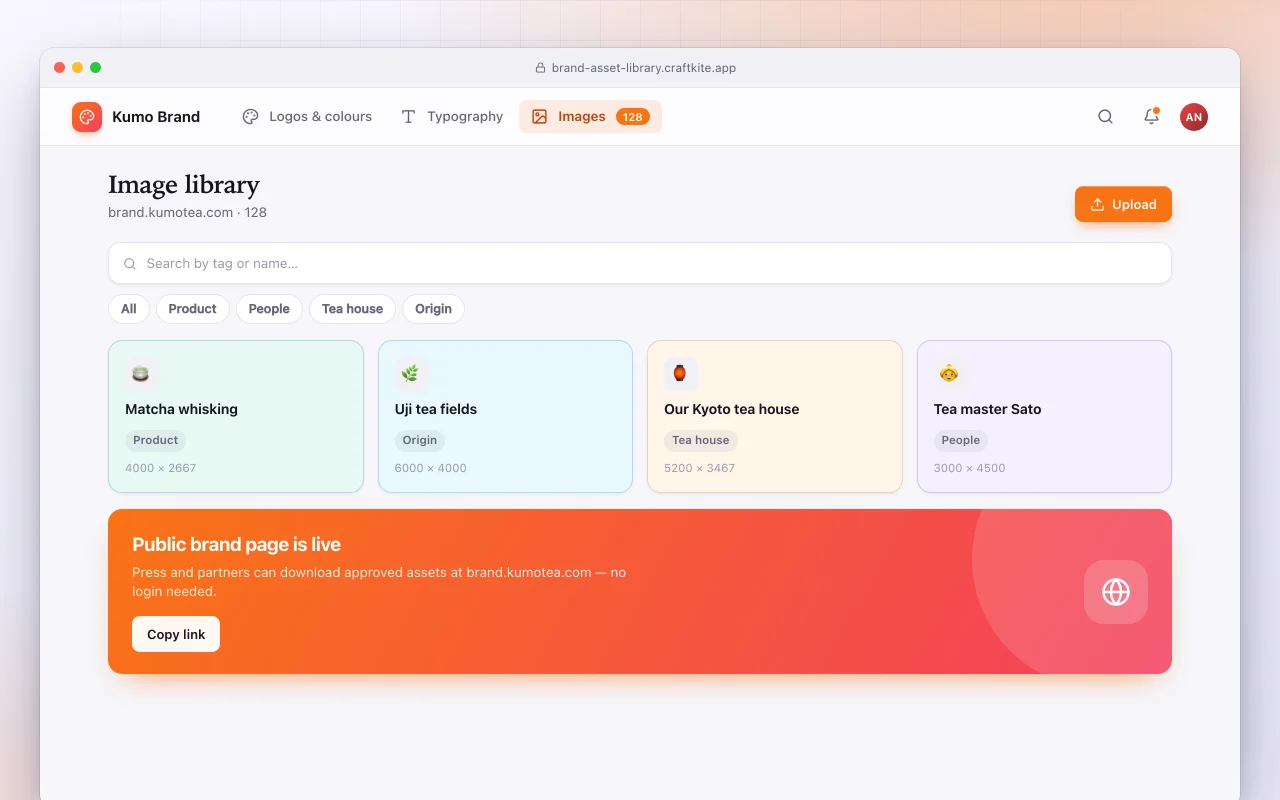Click the Upload button

tap(1123, 204)
